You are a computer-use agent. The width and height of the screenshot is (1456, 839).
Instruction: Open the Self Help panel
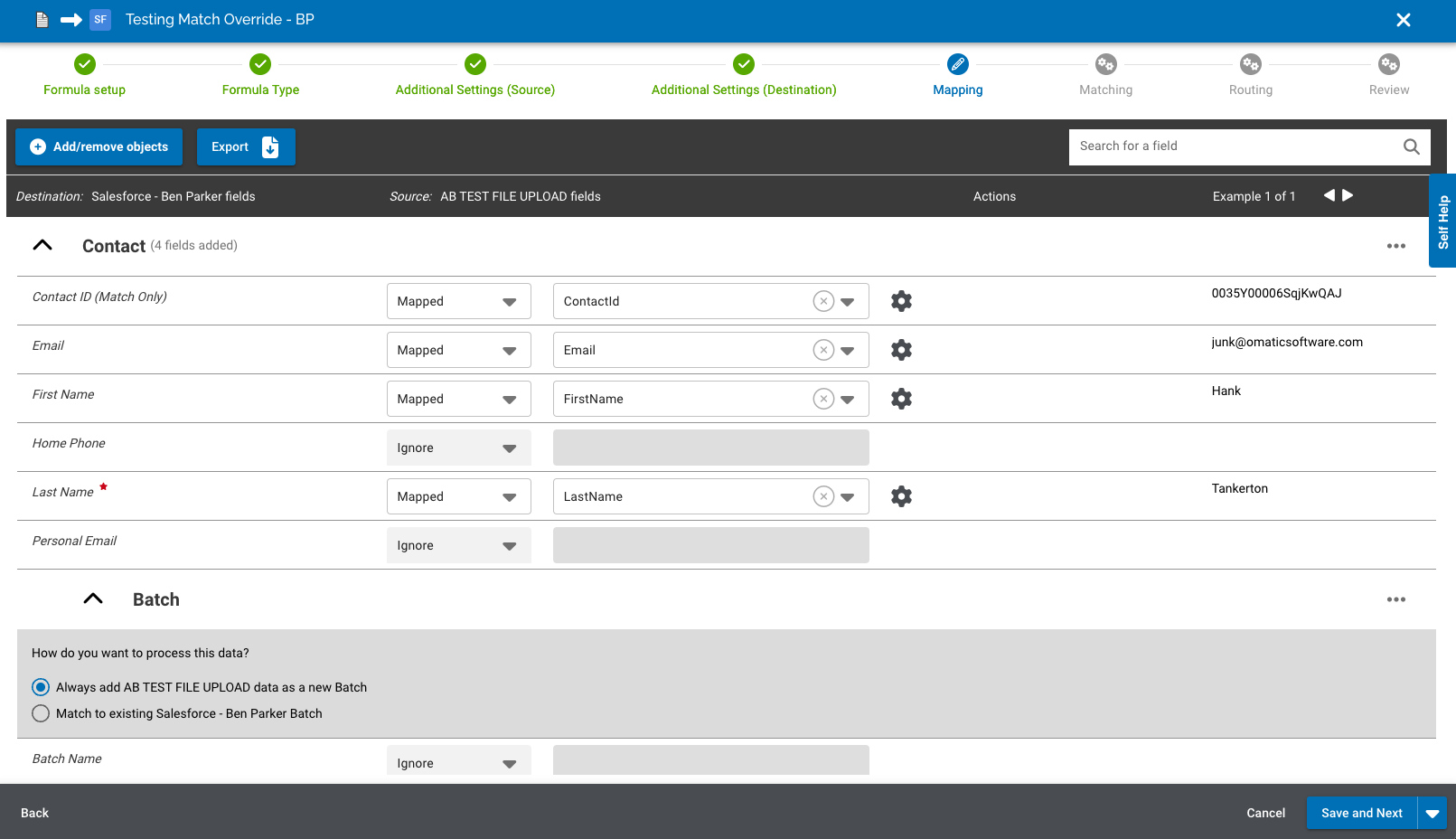pyautogui.click(x=1442, y=222)
